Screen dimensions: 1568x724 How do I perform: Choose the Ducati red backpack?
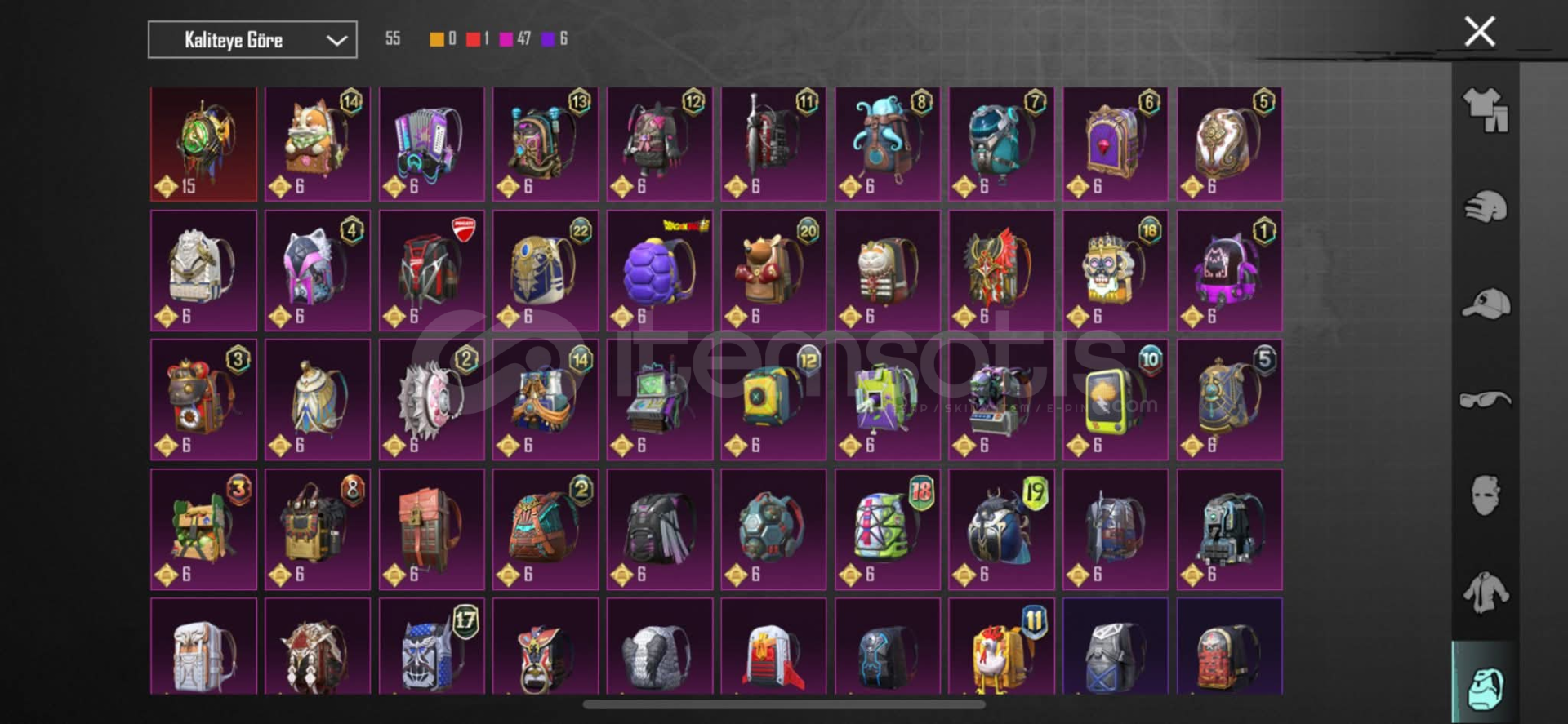pos(431,271)
